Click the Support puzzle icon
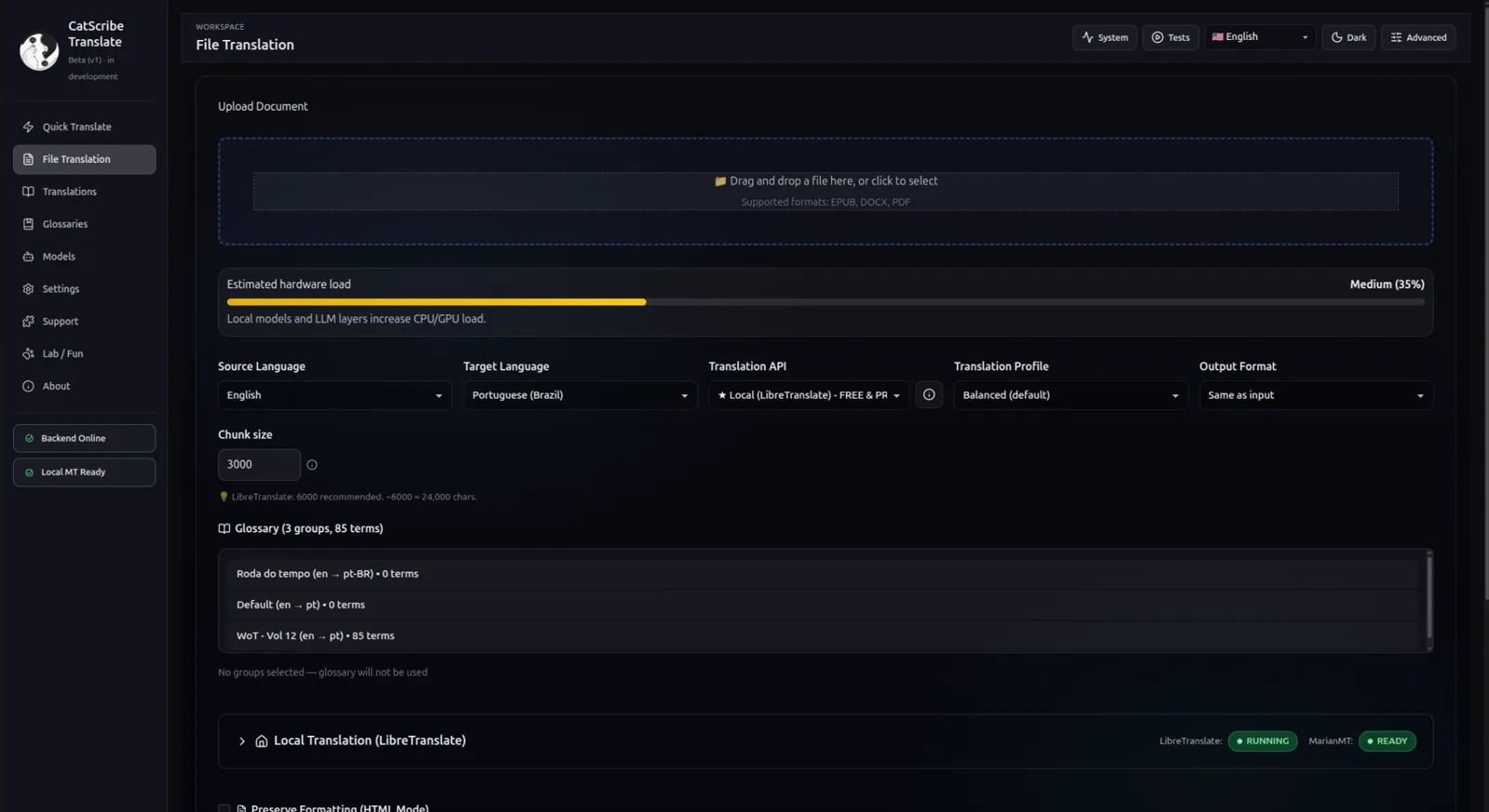The width and height of the screenshot is (1489, 812). click(x=28, y=322)
